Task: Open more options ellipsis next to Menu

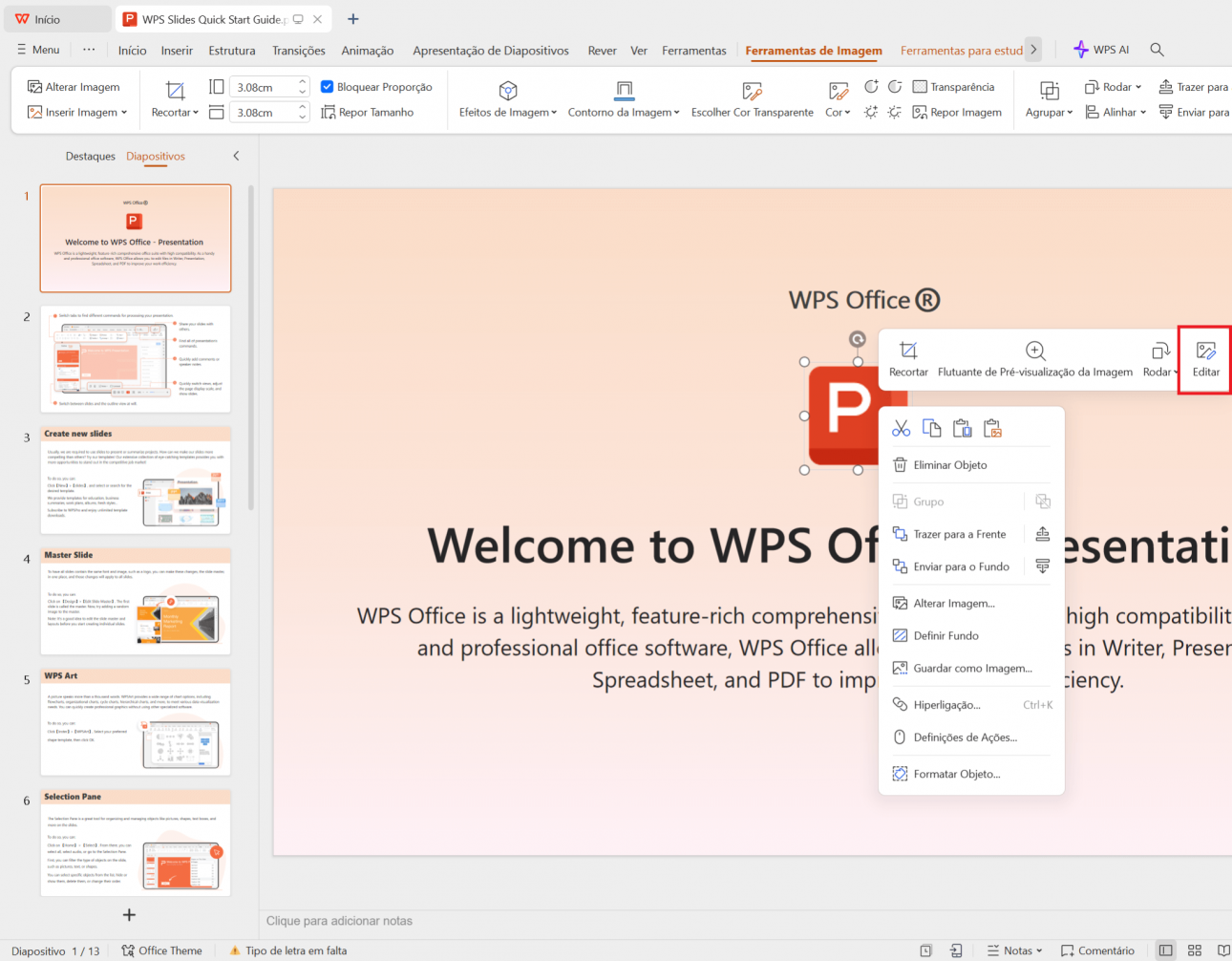Action: click(89, 50)
